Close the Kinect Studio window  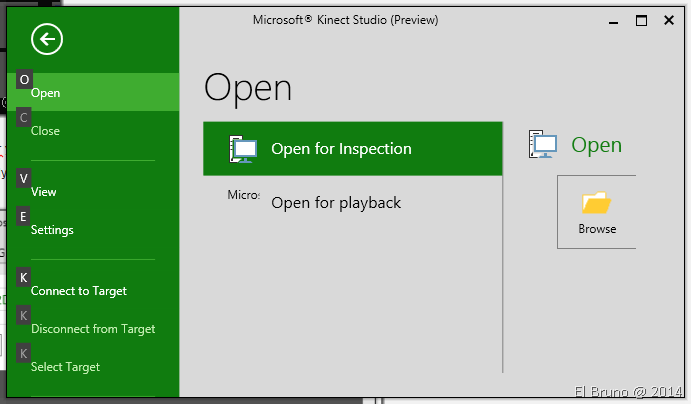pyautogui.click(x=669, y=20)
